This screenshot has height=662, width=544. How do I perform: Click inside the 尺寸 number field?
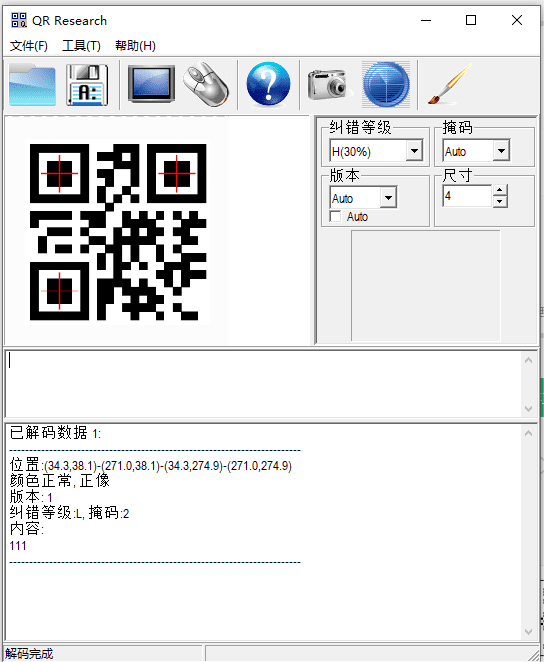468,196
